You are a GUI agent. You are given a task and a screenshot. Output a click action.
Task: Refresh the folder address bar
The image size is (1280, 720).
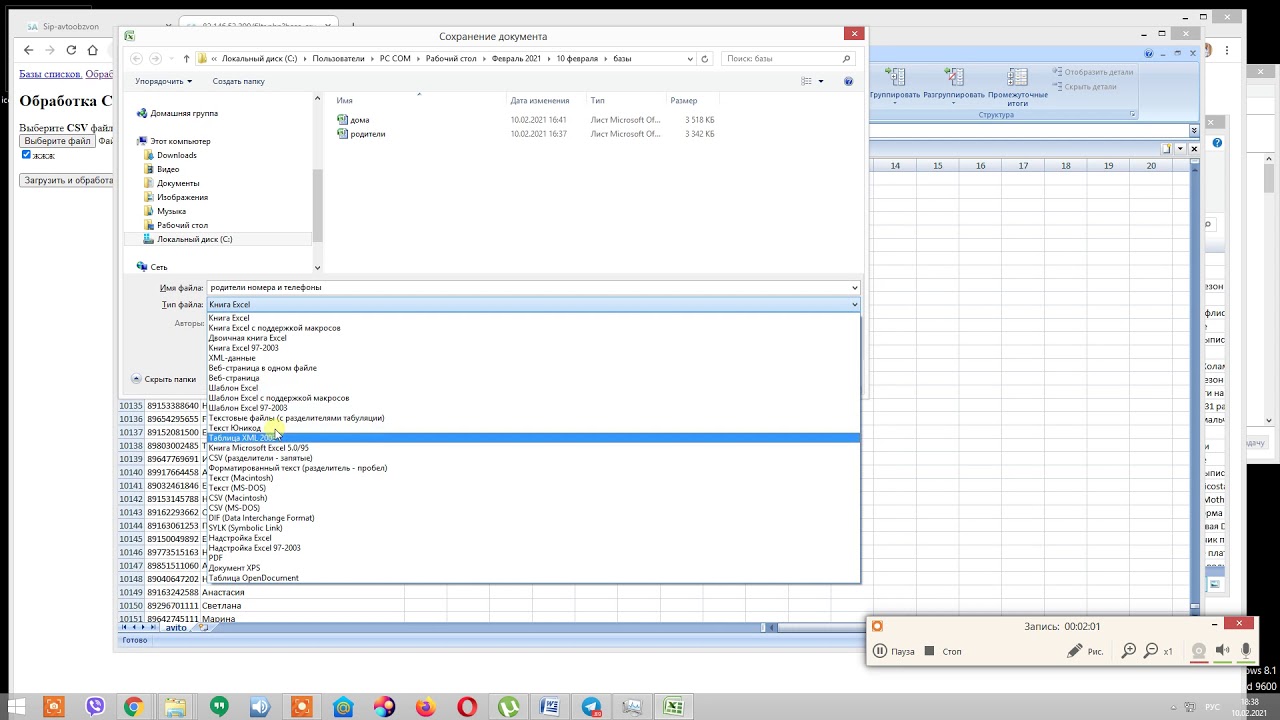point(705,59)
